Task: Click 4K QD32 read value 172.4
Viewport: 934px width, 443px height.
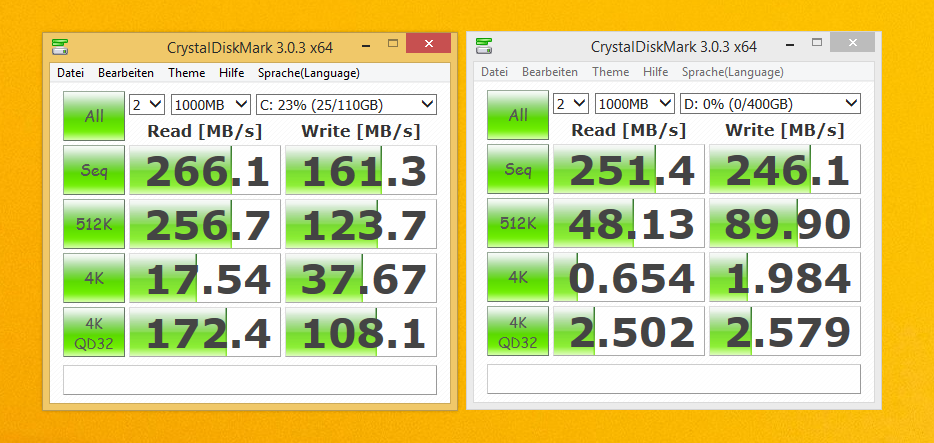Action: [x=205, y=332]
